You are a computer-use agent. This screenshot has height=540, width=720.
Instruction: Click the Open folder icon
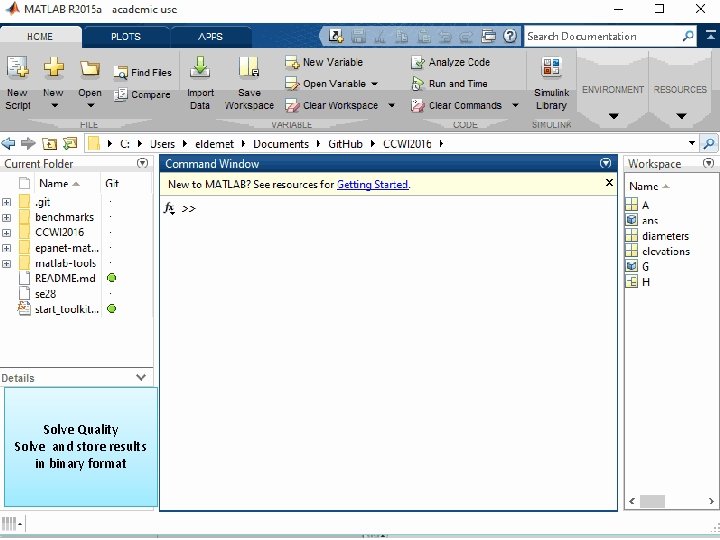point(90,68)
